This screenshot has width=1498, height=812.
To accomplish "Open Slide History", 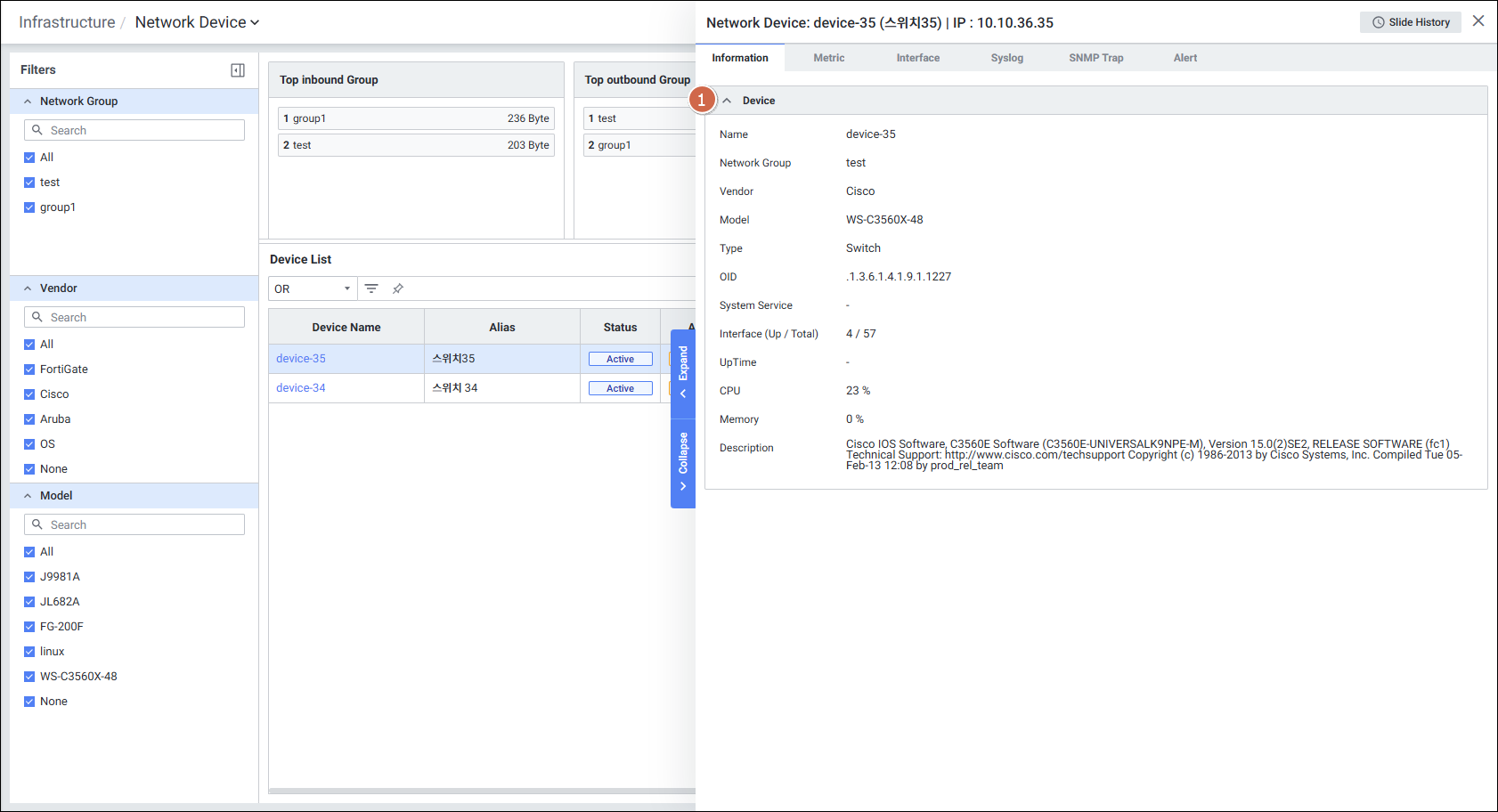I will (x=1411, y=22).
